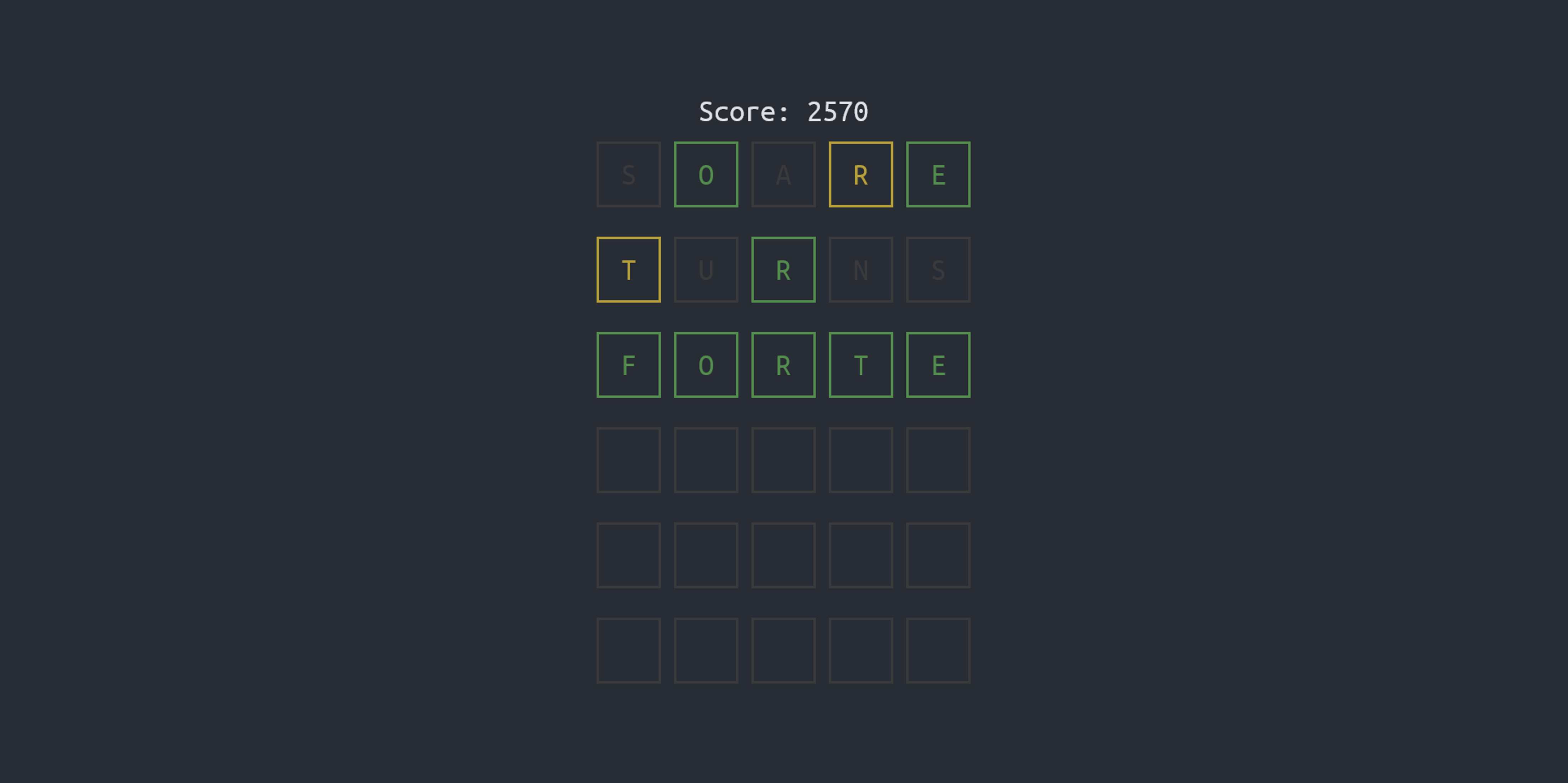Screen dimensions: 1568x783
Task: Select the green-bordered F tile
Action: click(x=630, y=365)
